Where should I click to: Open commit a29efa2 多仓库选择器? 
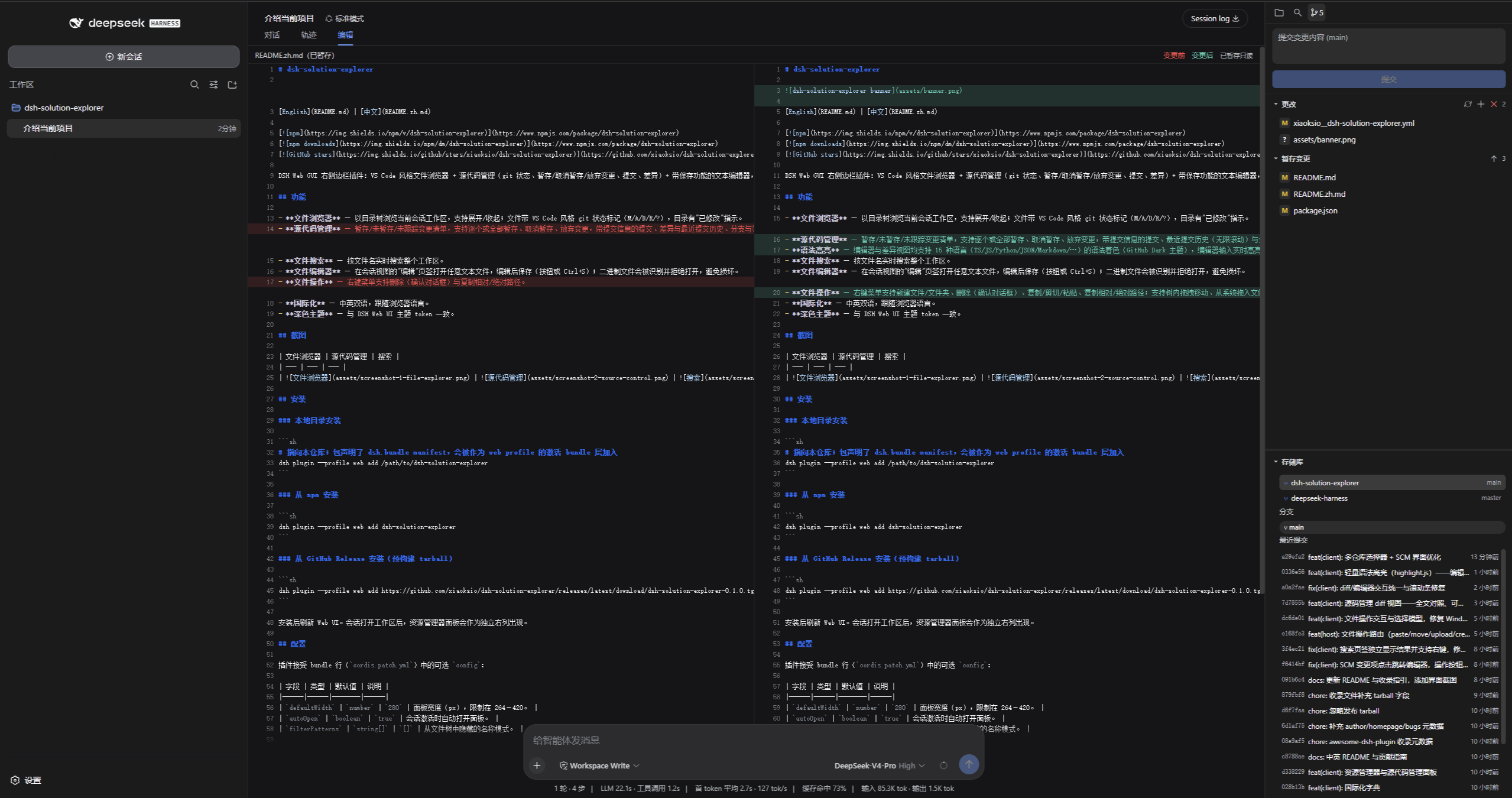click(1389, 557)
